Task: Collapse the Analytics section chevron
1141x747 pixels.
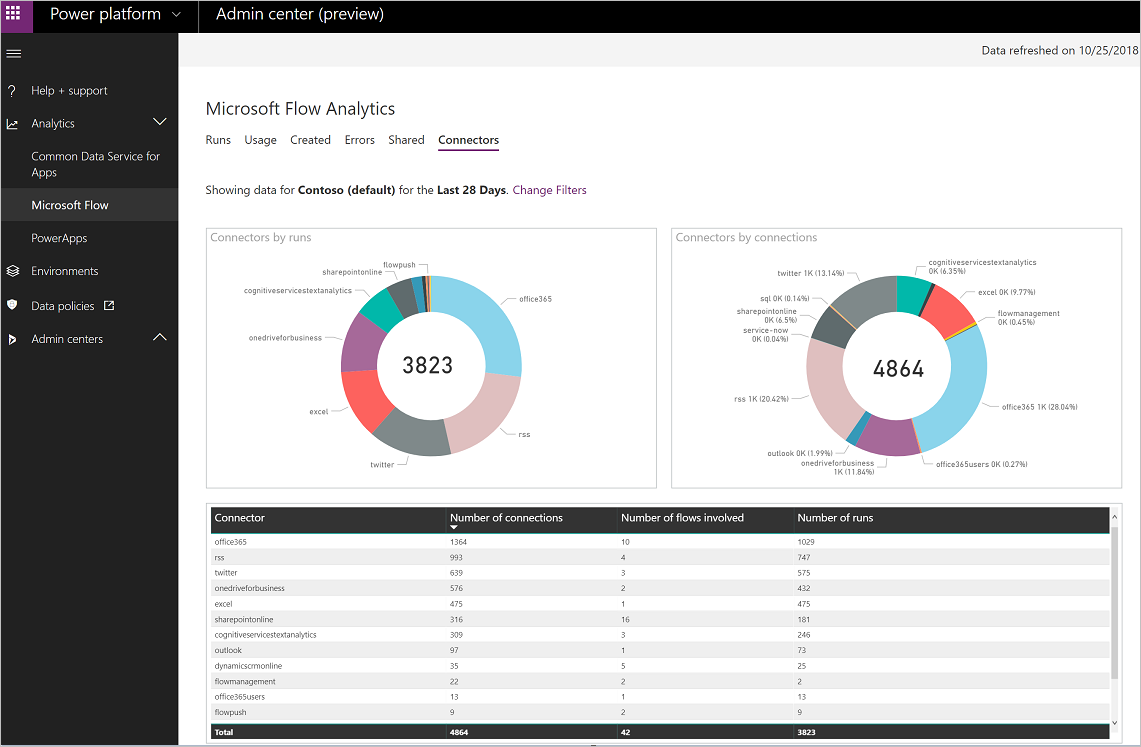Action: tap(160, 121)
